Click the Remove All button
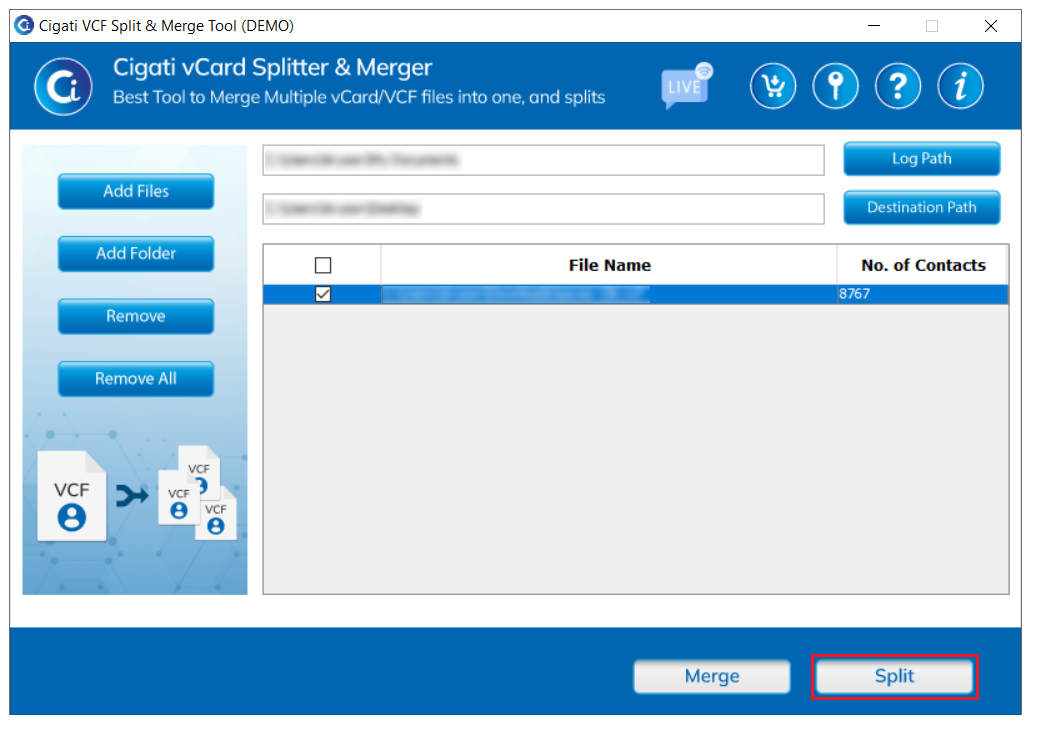 click(x=136, y=379)
